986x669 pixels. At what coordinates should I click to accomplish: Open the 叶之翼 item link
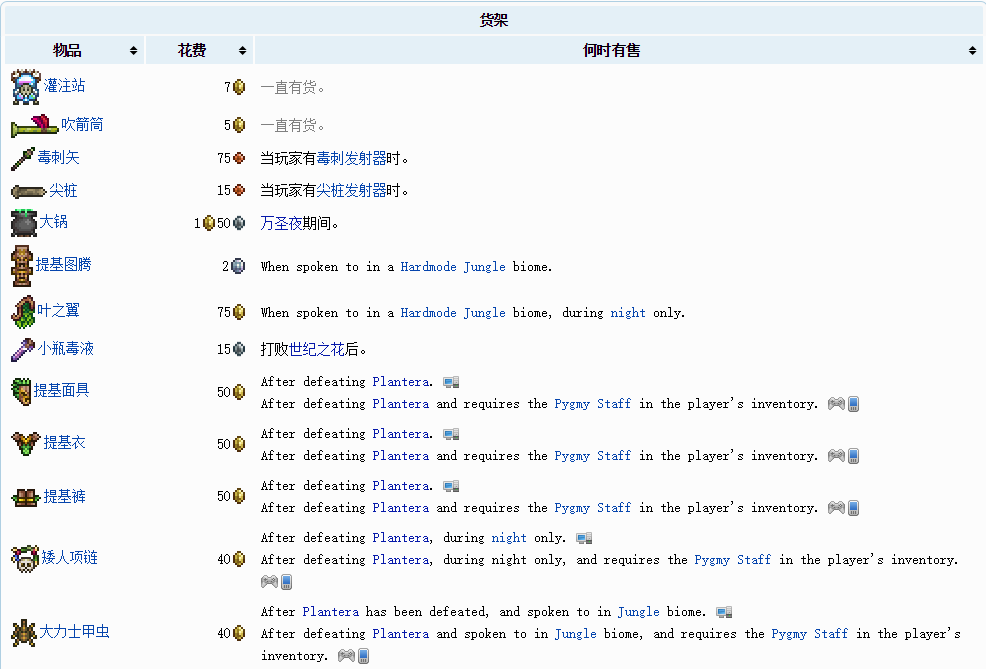(58, 311)
